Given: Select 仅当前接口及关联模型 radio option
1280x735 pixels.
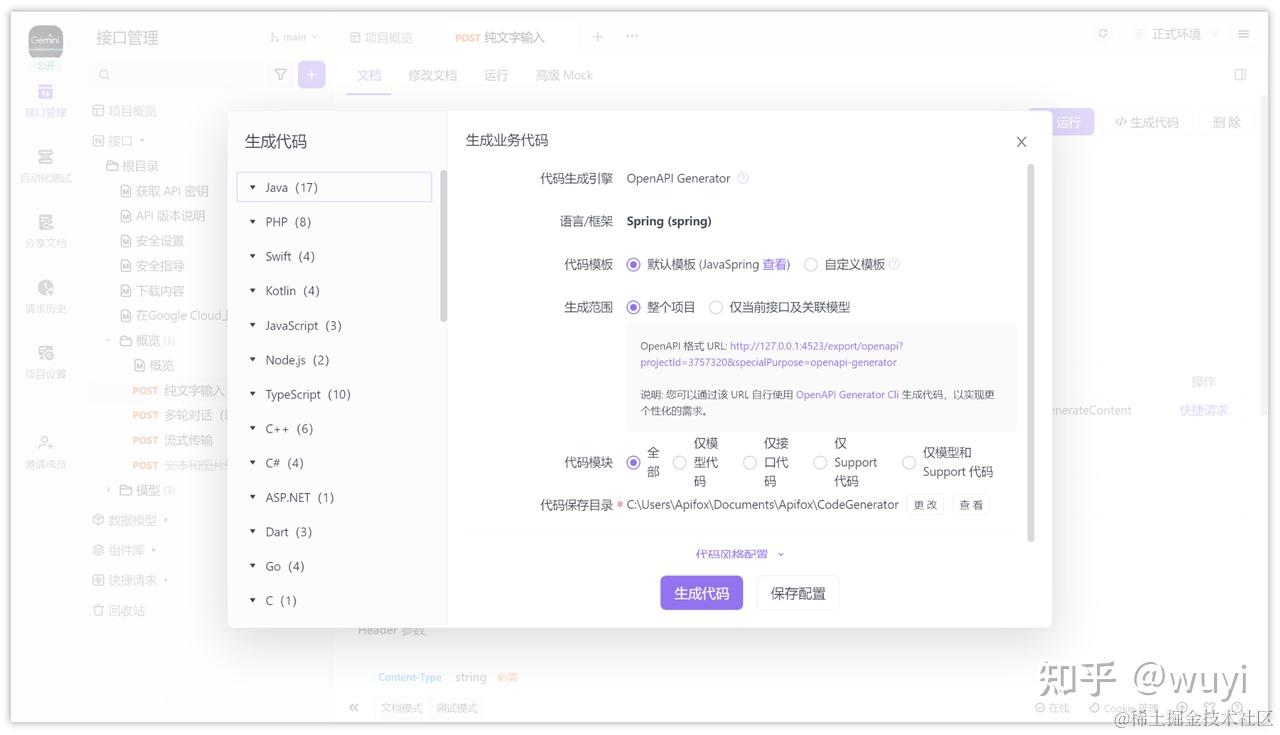Looking at the screenshot, I should pyautogui.click(x=716, y=307).
